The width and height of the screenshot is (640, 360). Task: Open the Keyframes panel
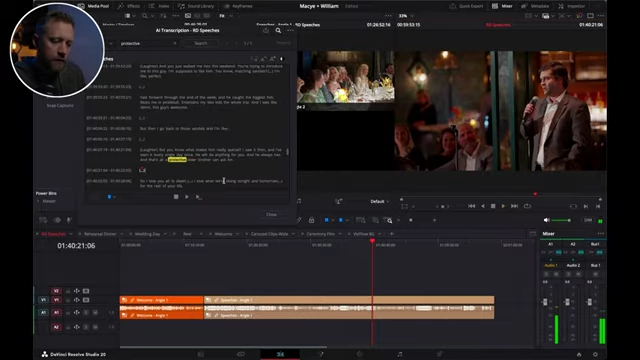coord(238,6)
